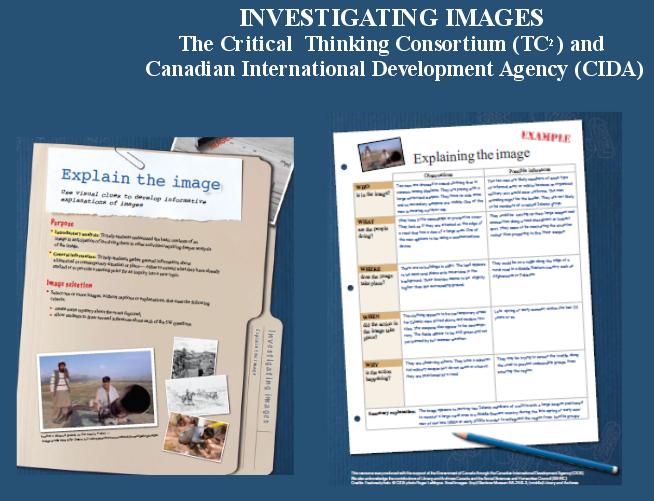Select The Critical Thinking Consortium subtitle line
Screen dimensions: 654x501
391,44
